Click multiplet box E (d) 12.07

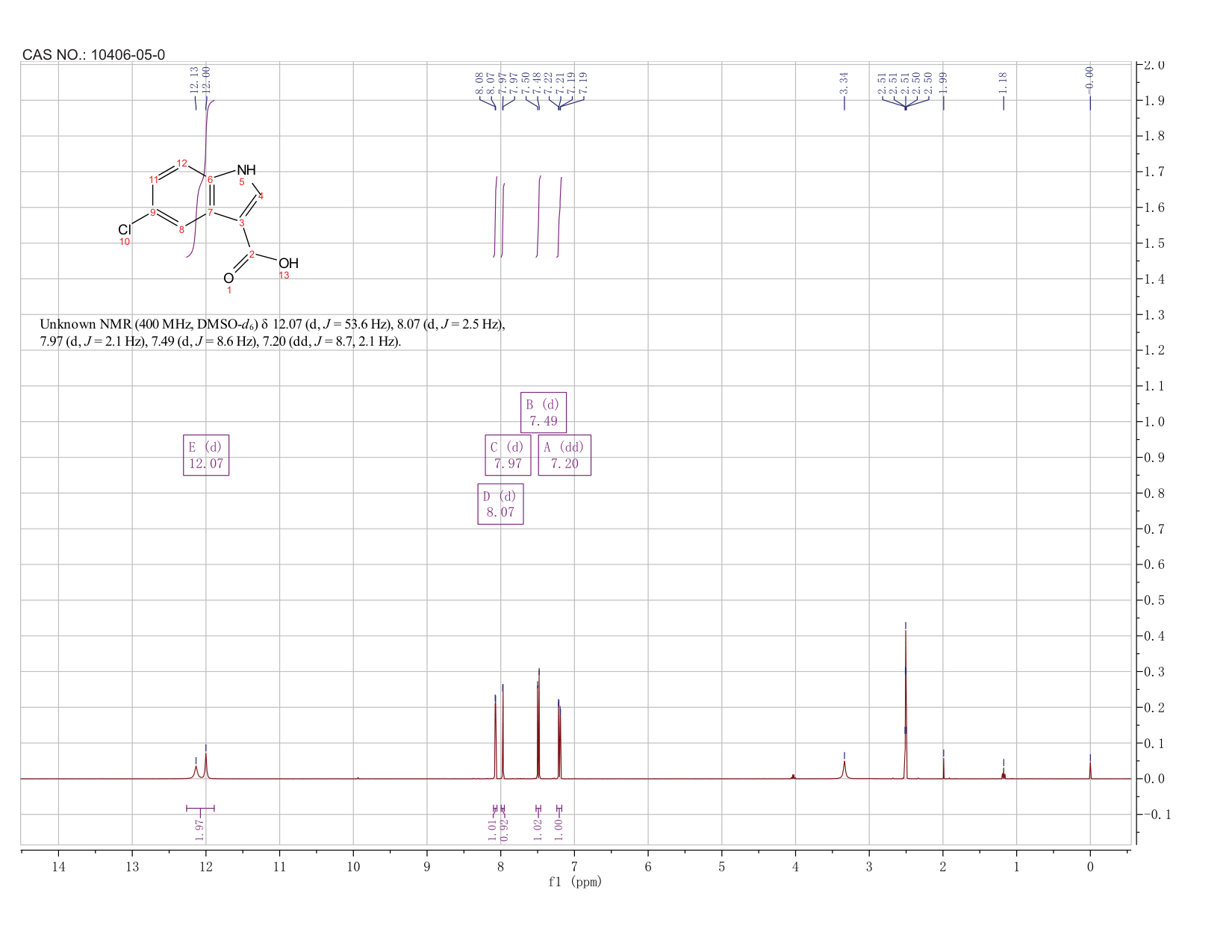[206, 455]
